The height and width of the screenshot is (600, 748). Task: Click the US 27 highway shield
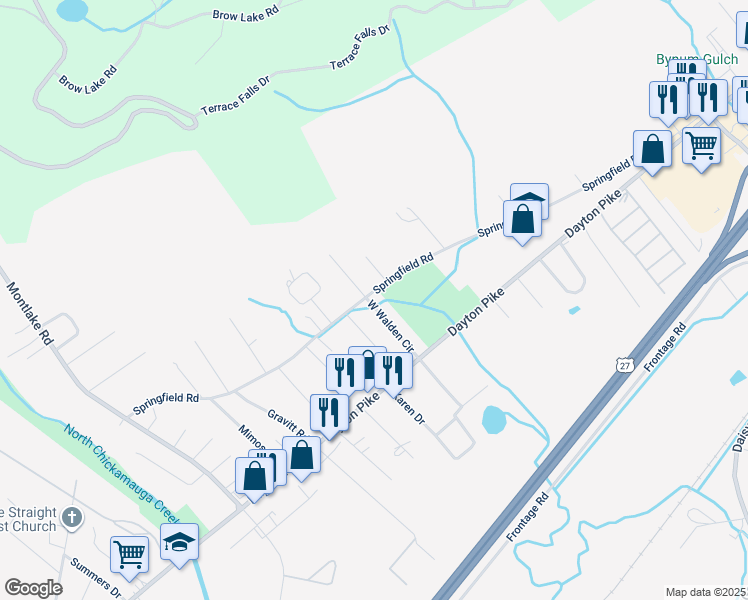[625, 365]
